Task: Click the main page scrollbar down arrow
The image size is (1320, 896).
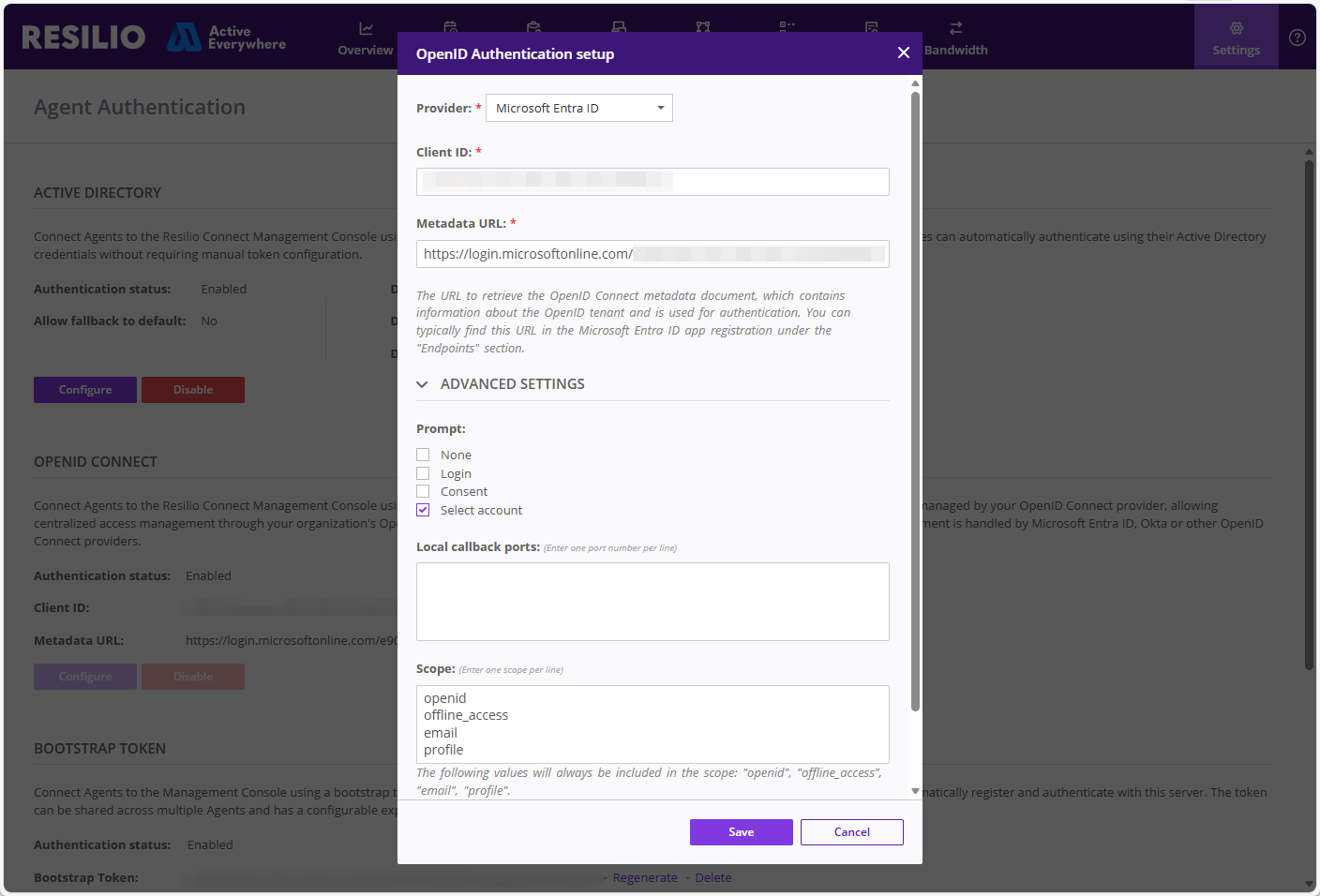Action: coord(1310,884)
